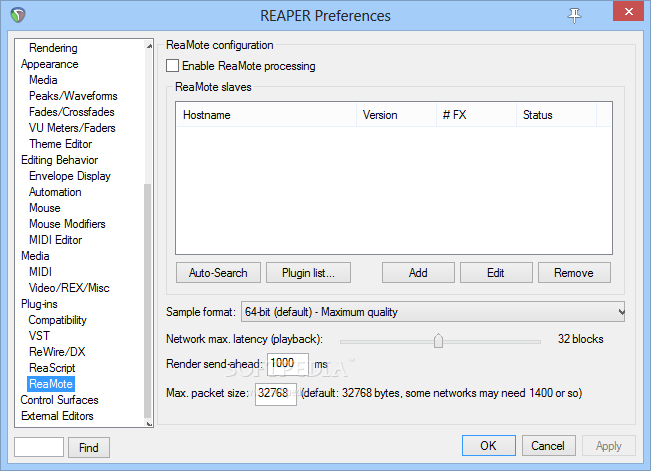651x471 pixels.
Task: Click the Version column header
Action: click(396, 115)
